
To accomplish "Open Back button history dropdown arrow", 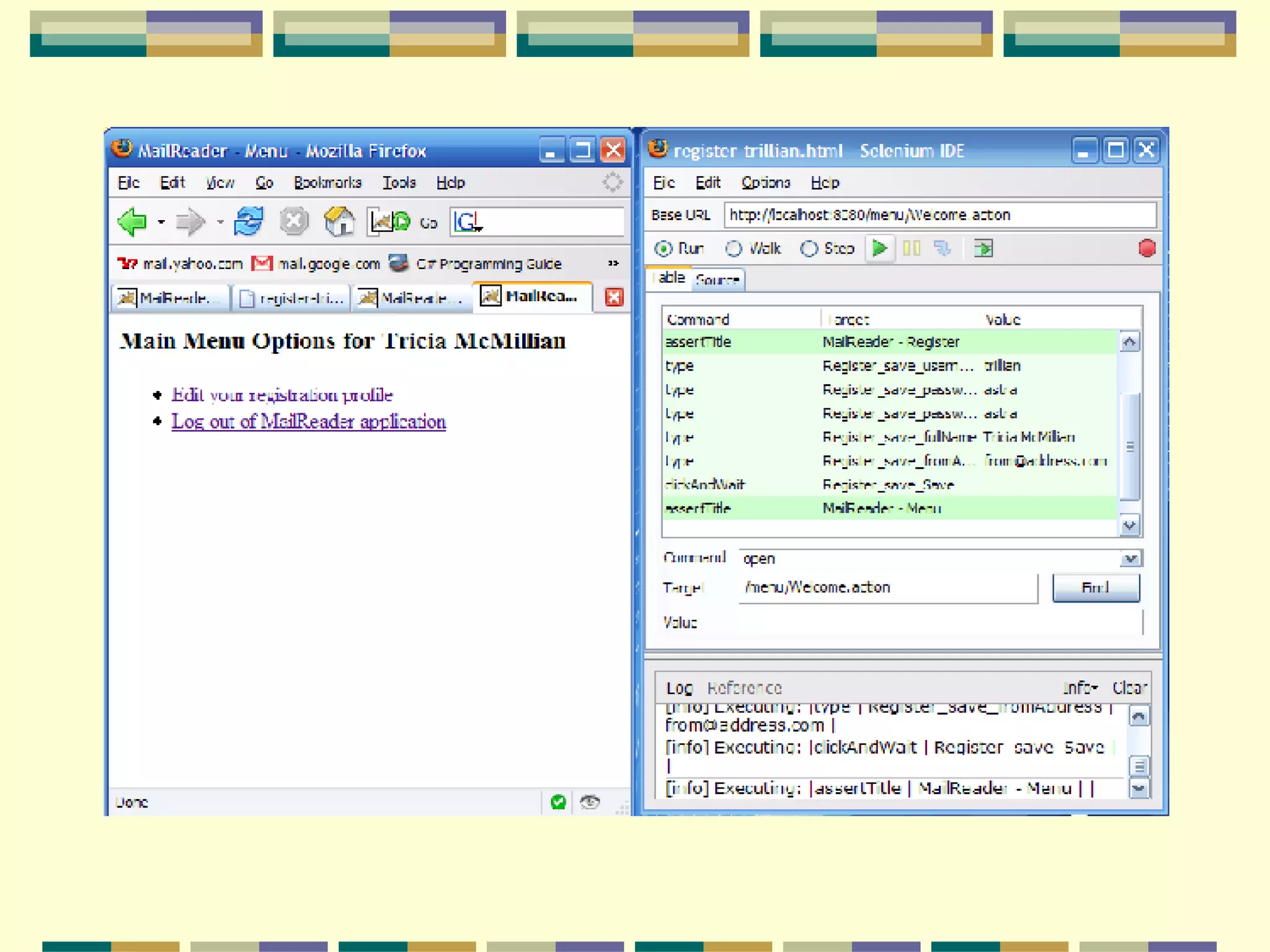I will click(161, 222).
